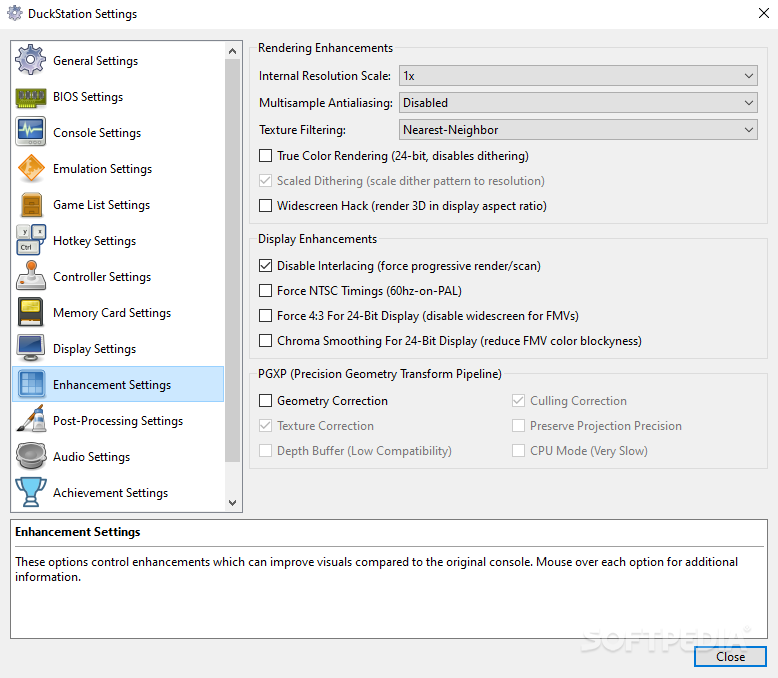778x678 pixels.
Task: Toggle Texture Correction checkbox
Action: 265,425
